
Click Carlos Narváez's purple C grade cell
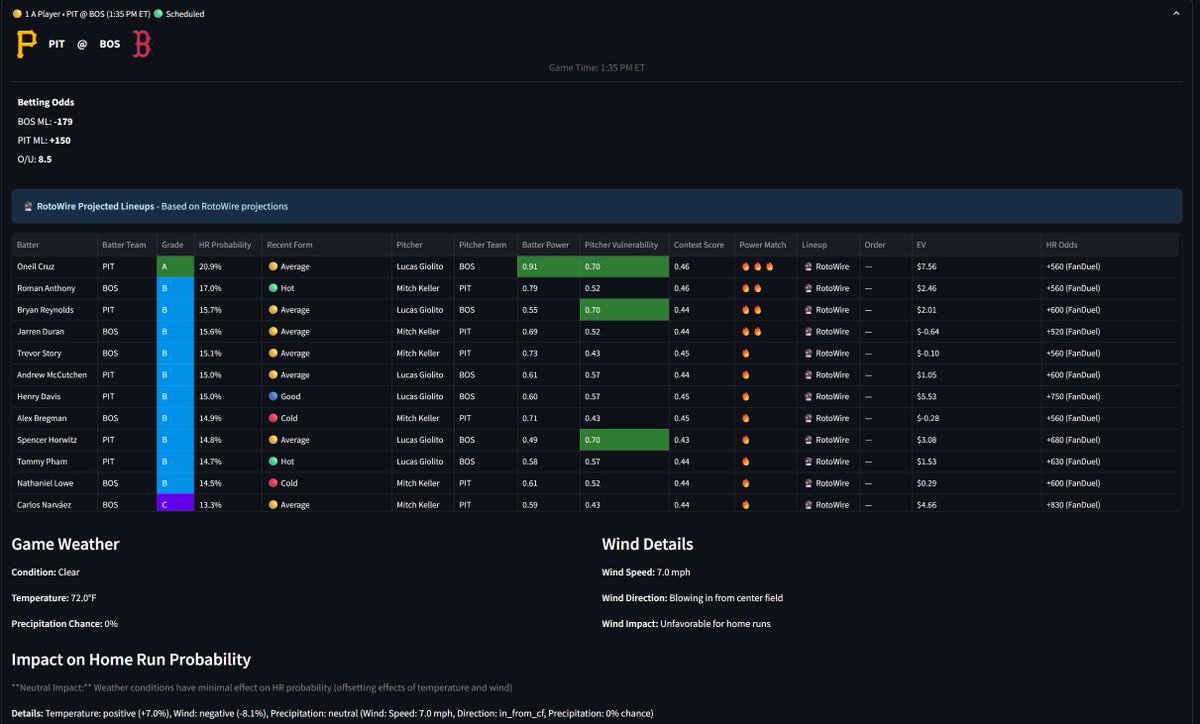click(175, 505)
